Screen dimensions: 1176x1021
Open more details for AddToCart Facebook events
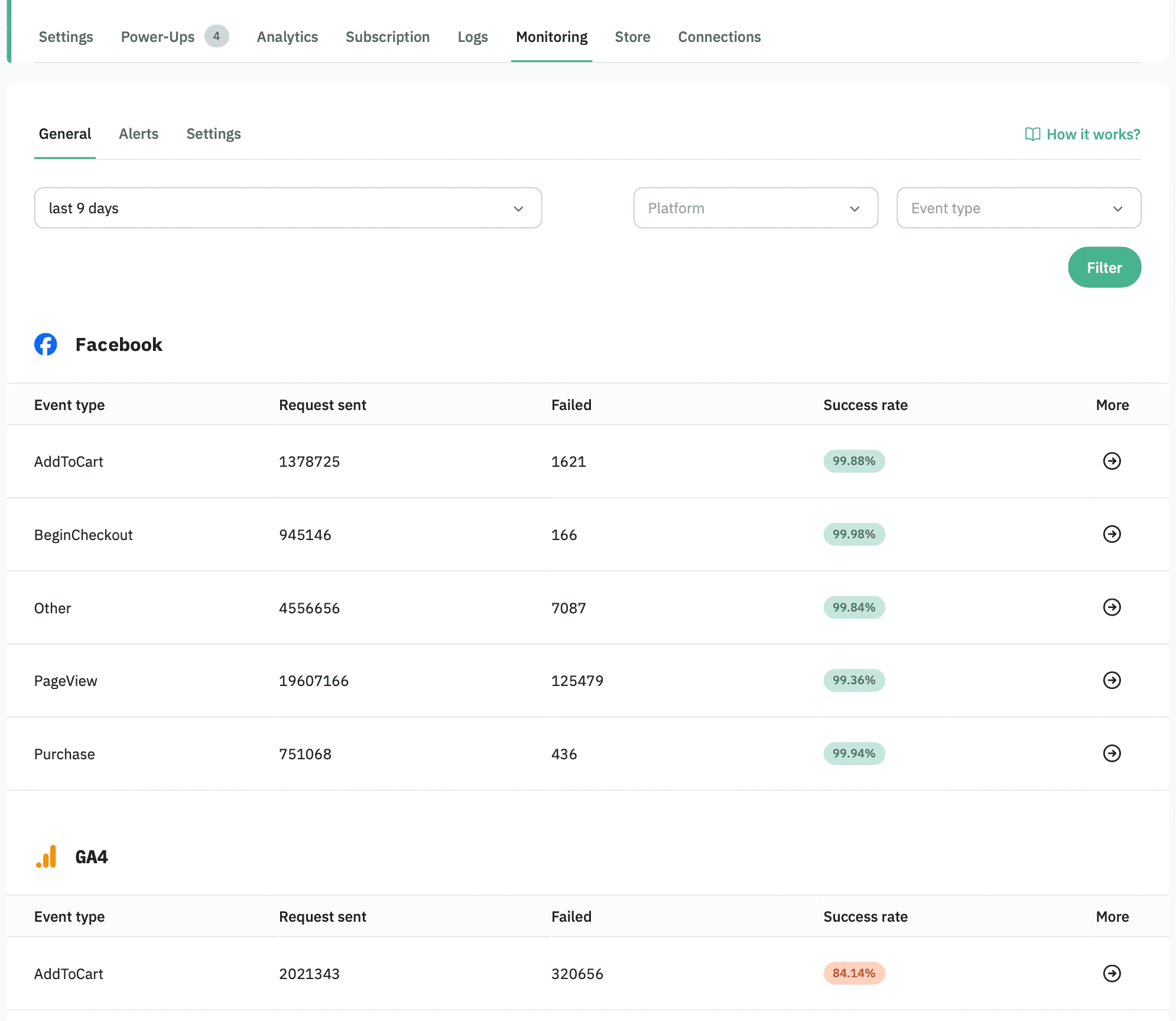pos(1112,461)
